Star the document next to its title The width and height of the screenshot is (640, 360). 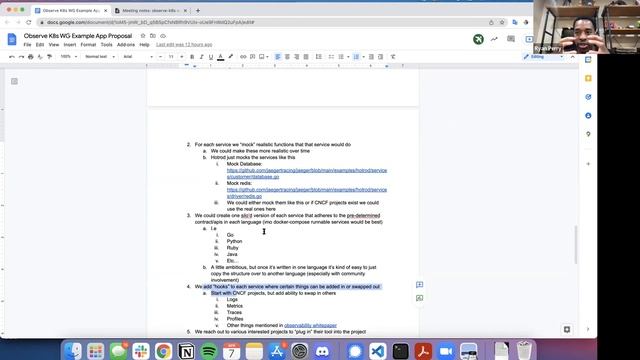click(x=143, y=36)
